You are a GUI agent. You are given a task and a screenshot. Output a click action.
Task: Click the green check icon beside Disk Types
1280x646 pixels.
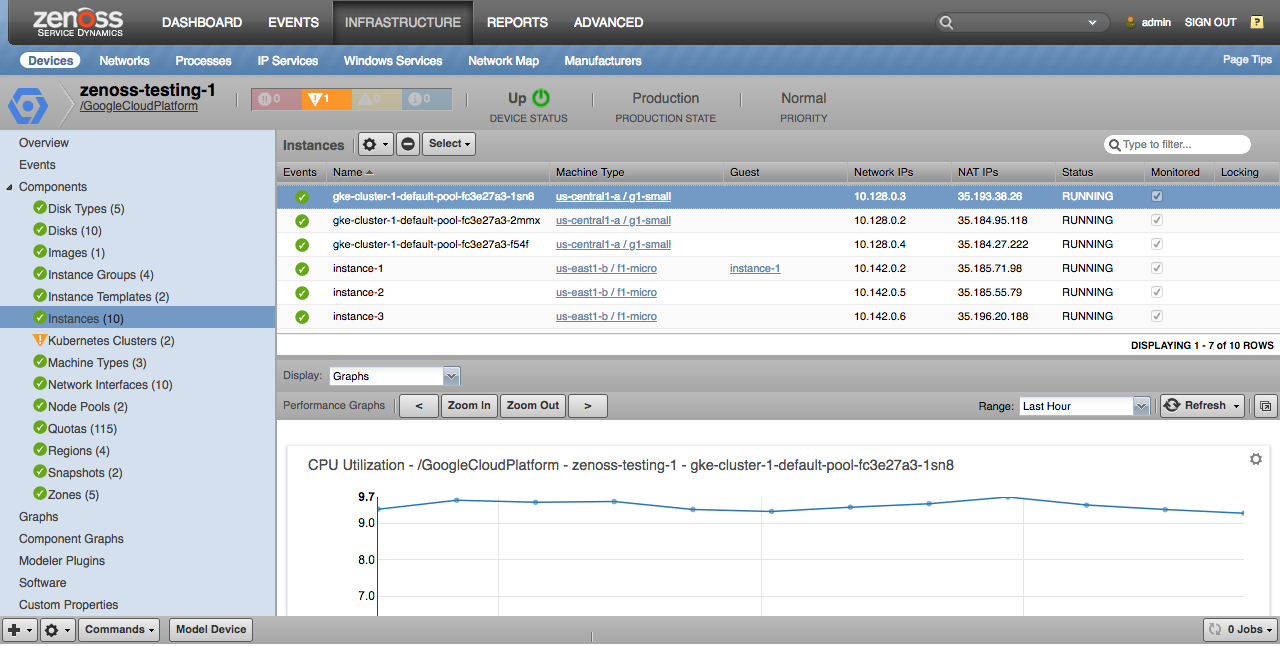(x=40, y=208)
